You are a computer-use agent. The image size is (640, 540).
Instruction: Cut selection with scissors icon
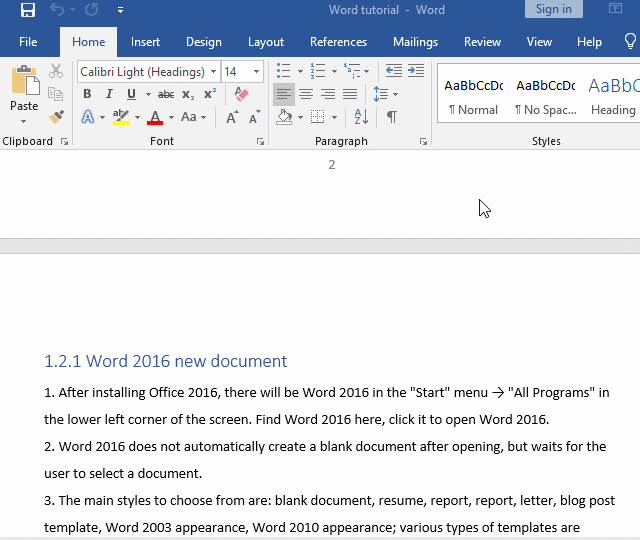coord(56,71)
